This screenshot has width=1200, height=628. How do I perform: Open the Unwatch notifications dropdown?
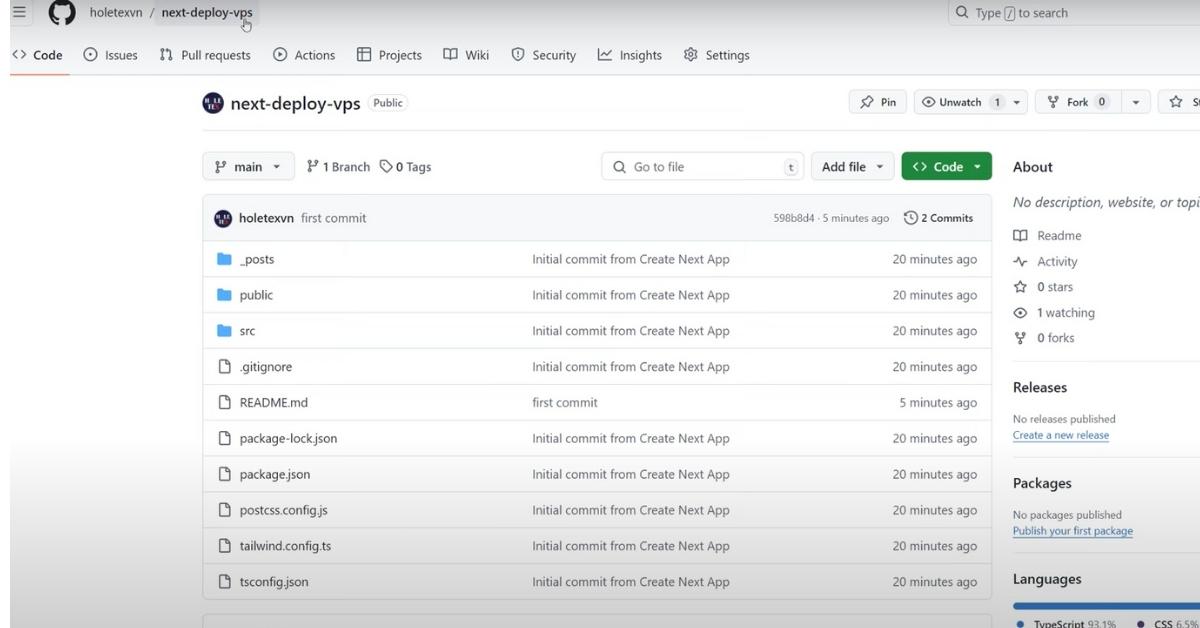970,102
